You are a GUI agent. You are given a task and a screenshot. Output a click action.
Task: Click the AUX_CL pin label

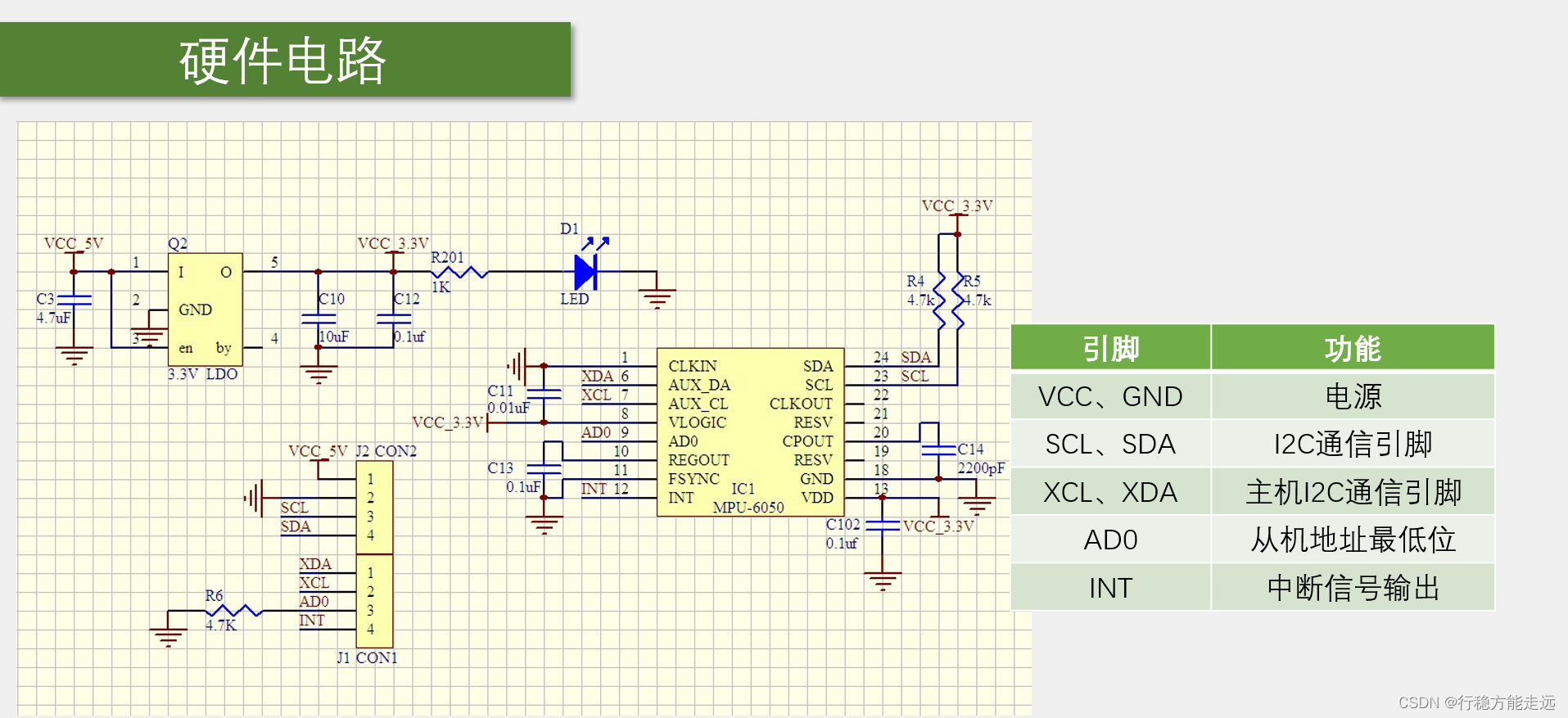click(x=698, y=404)
